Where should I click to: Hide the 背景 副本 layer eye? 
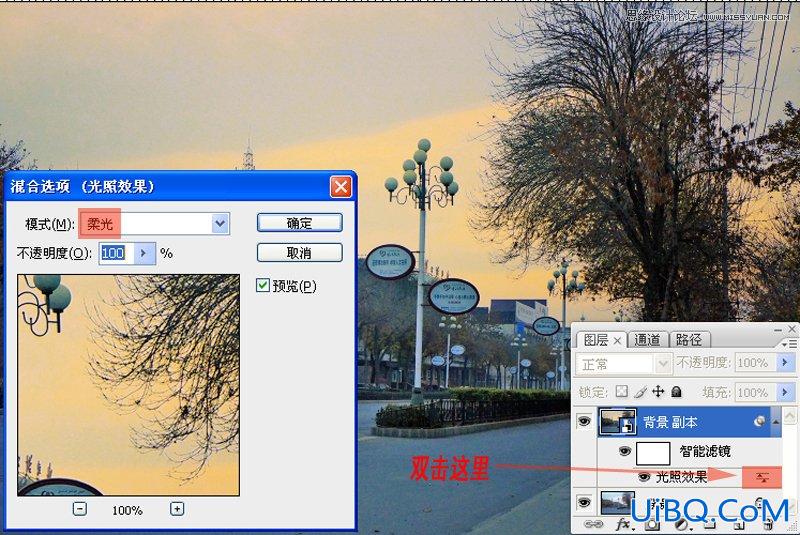coord(584,421)
